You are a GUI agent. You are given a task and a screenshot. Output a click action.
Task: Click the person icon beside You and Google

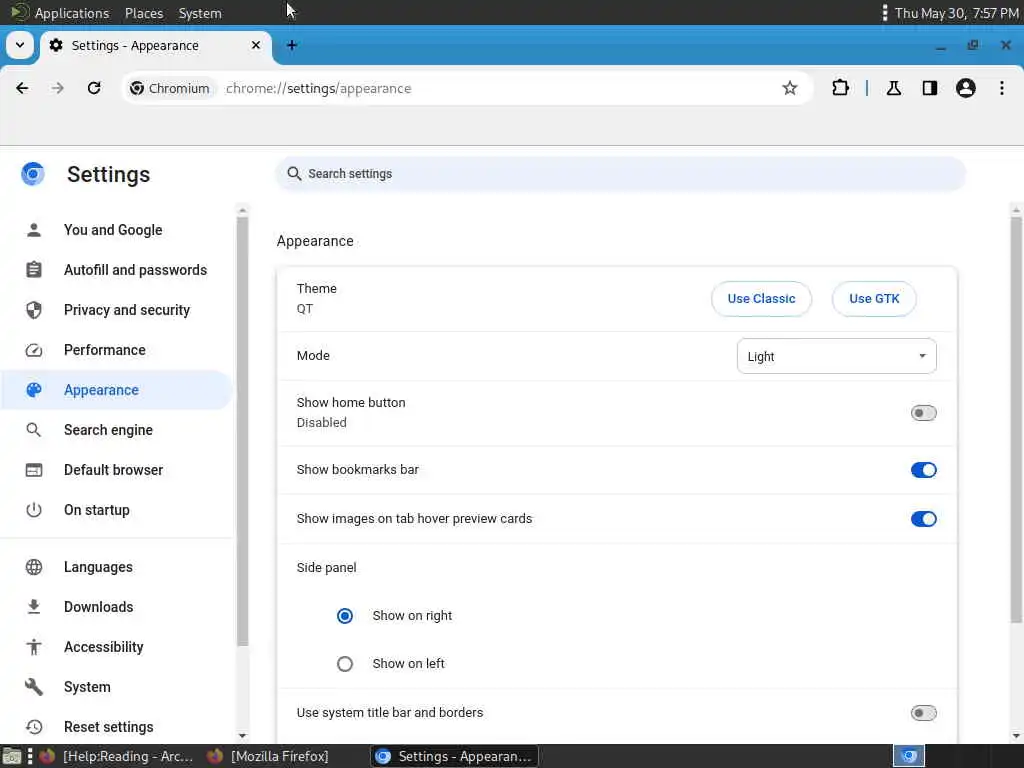click(x=34, y=230)
